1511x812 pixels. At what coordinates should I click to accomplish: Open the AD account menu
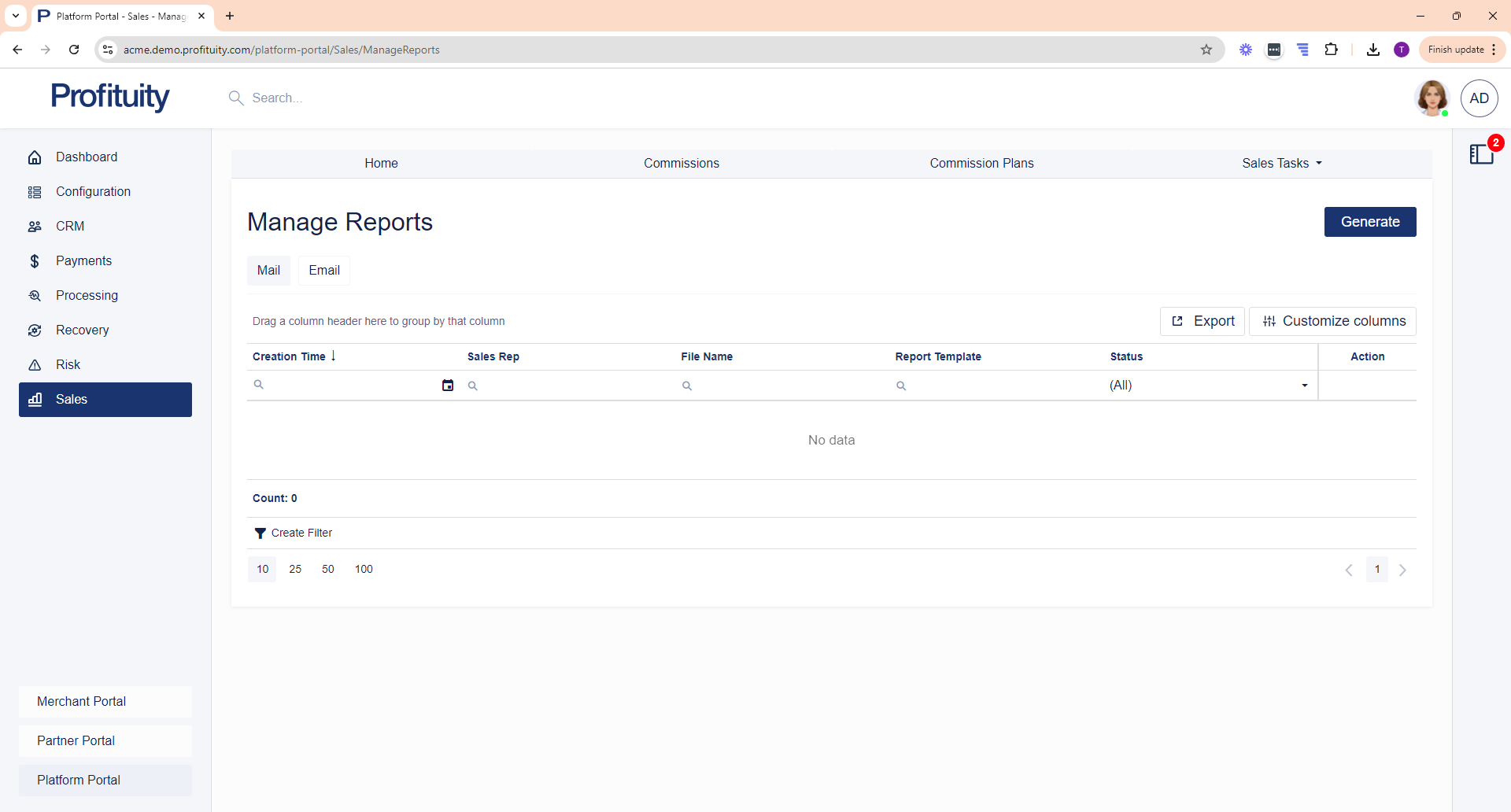(x=1479, y=98)
